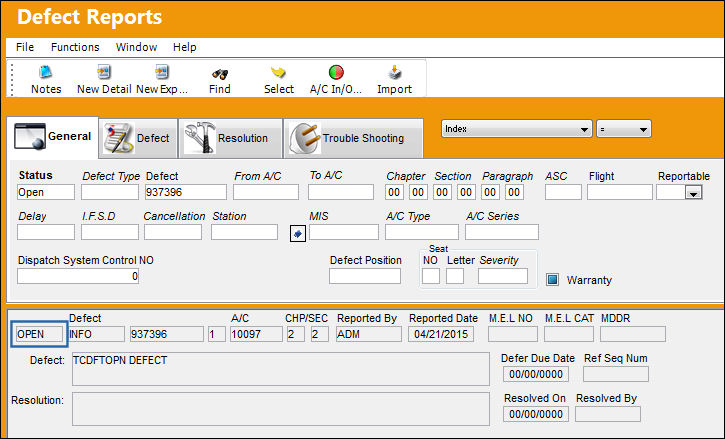Click the Defer Due Date field
This screenshot has height=439, width=725.
tap(536, 374)
